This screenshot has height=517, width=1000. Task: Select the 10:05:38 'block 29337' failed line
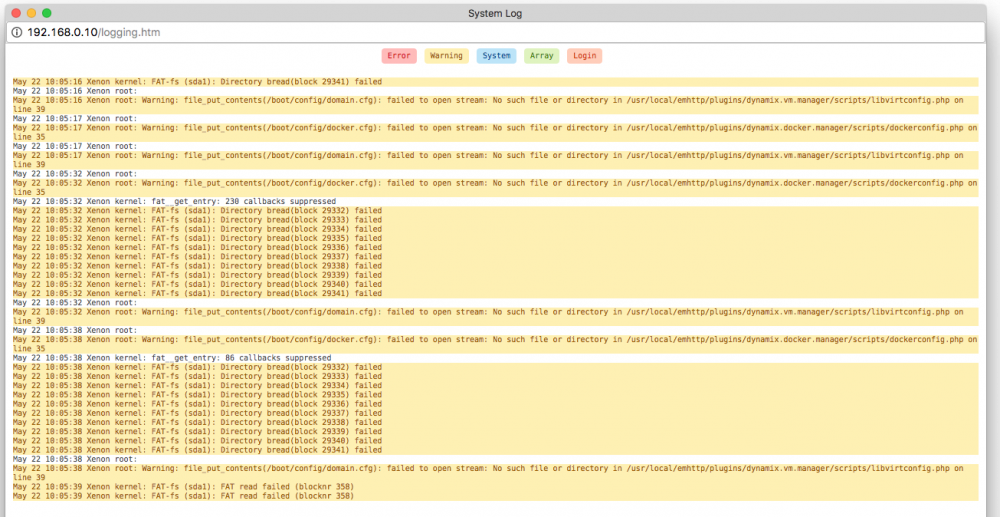(495, 413)
